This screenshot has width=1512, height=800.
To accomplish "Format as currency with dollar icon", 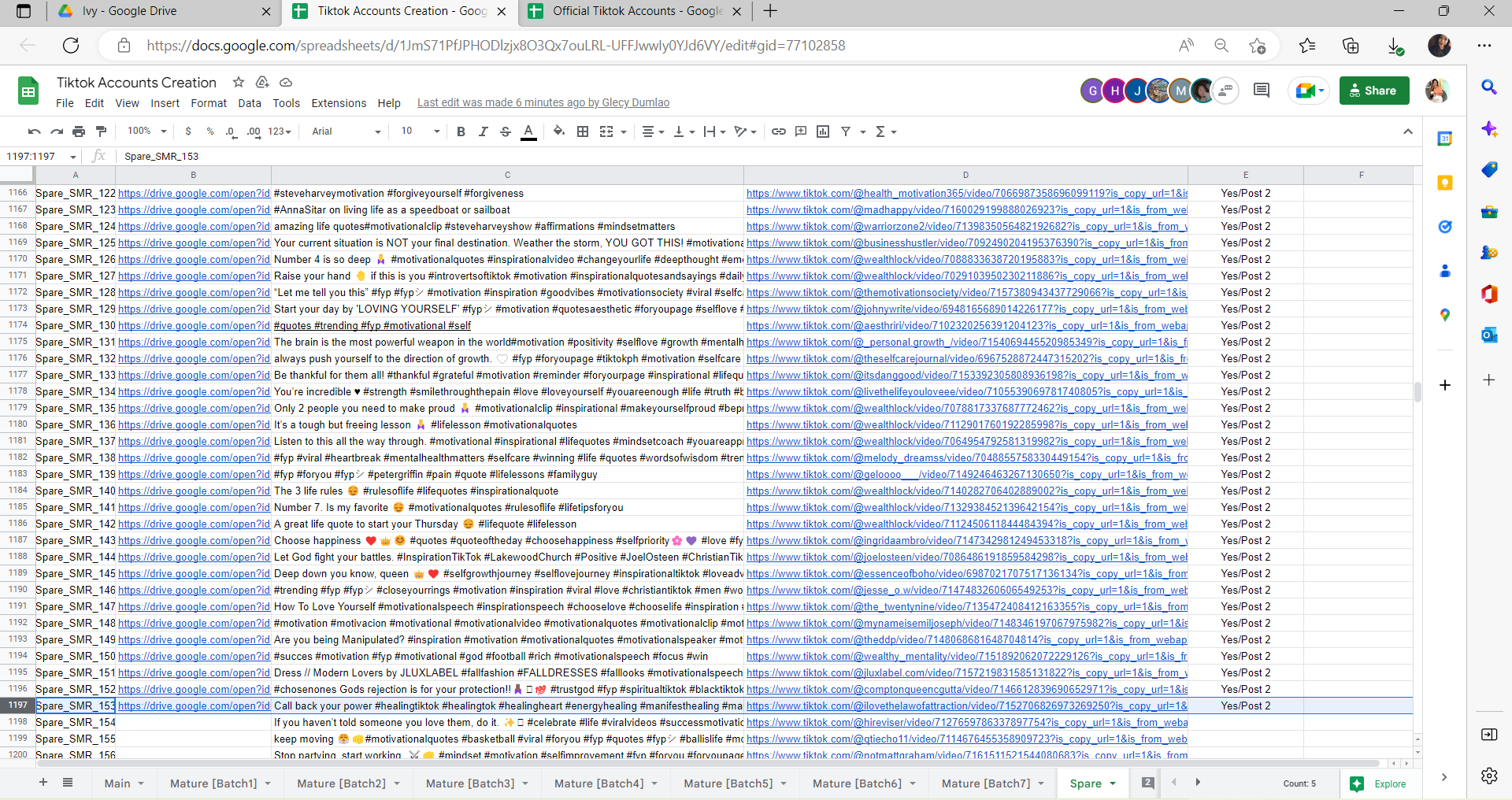I will [188, 131].
